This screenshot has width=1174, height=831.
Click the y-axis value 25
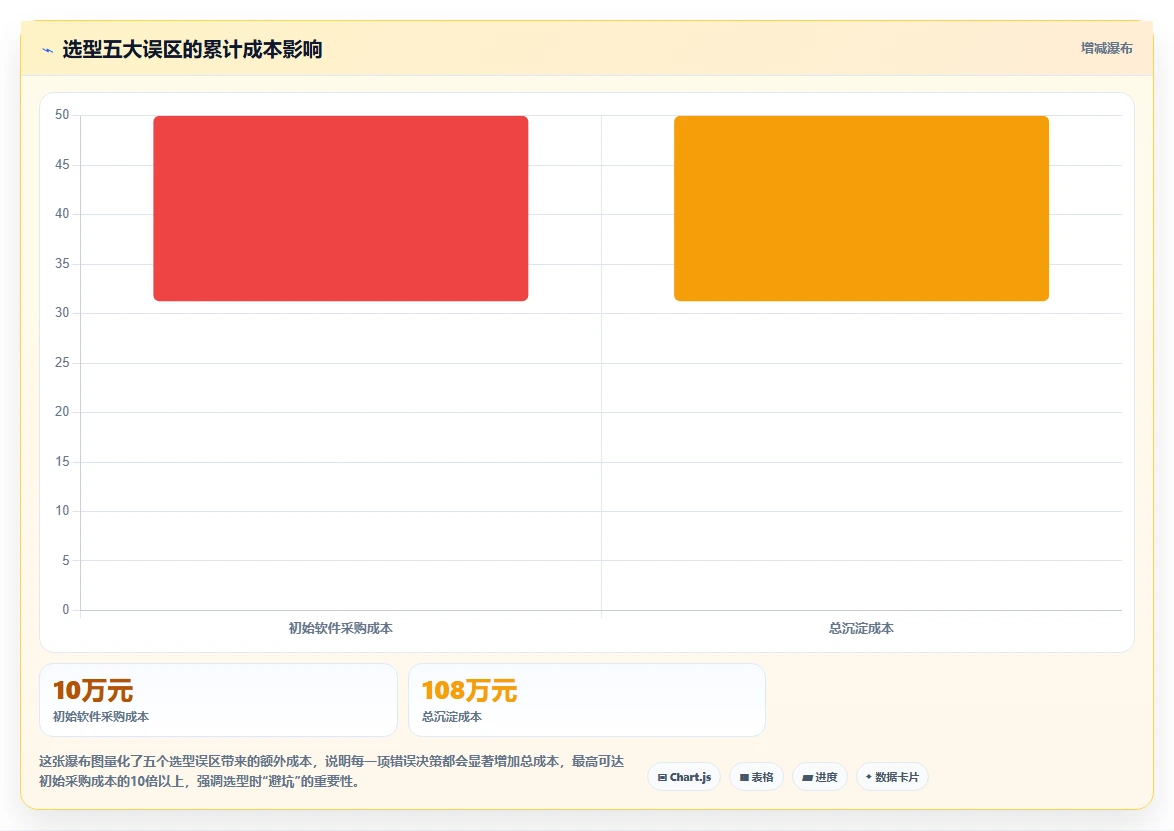[x=62, y=362]
